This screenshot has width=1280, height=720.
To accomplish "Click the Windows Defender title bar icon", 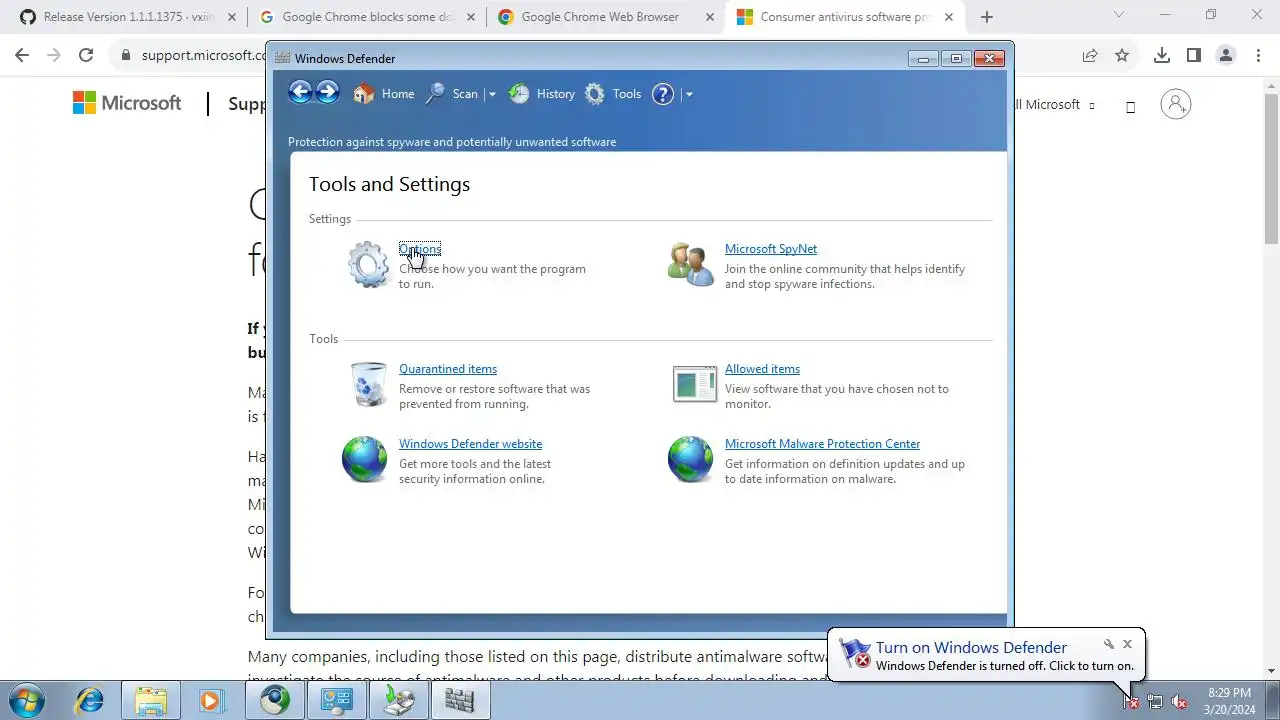I will 282,58.
